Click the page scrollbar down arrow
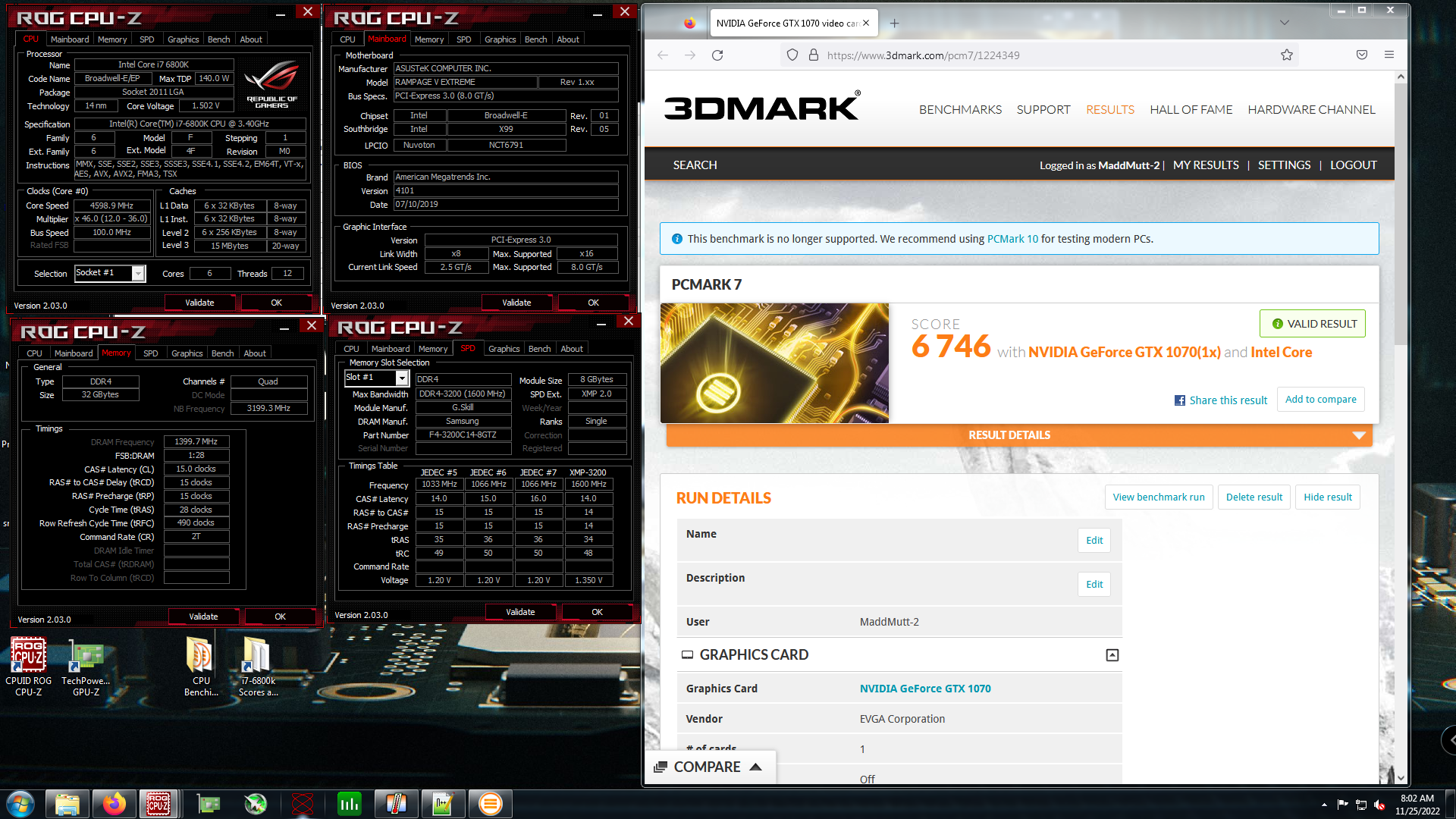Viewport: 1456px width, 819px height. pos(1401,777)
